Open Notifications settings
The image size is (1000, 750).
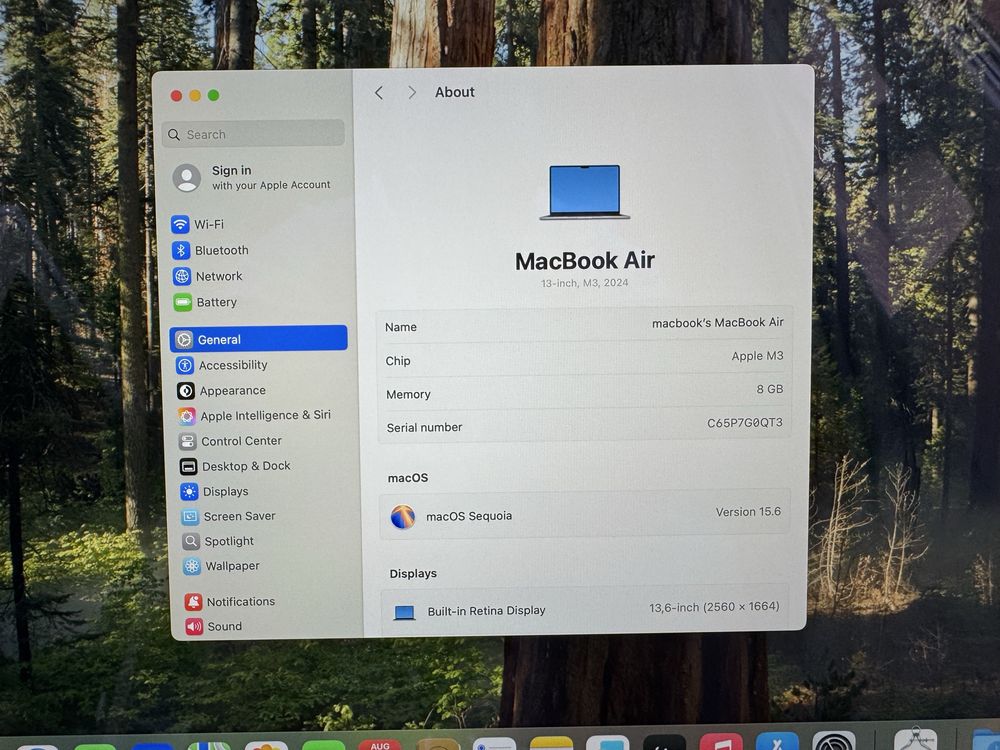[x=230, y=601]
